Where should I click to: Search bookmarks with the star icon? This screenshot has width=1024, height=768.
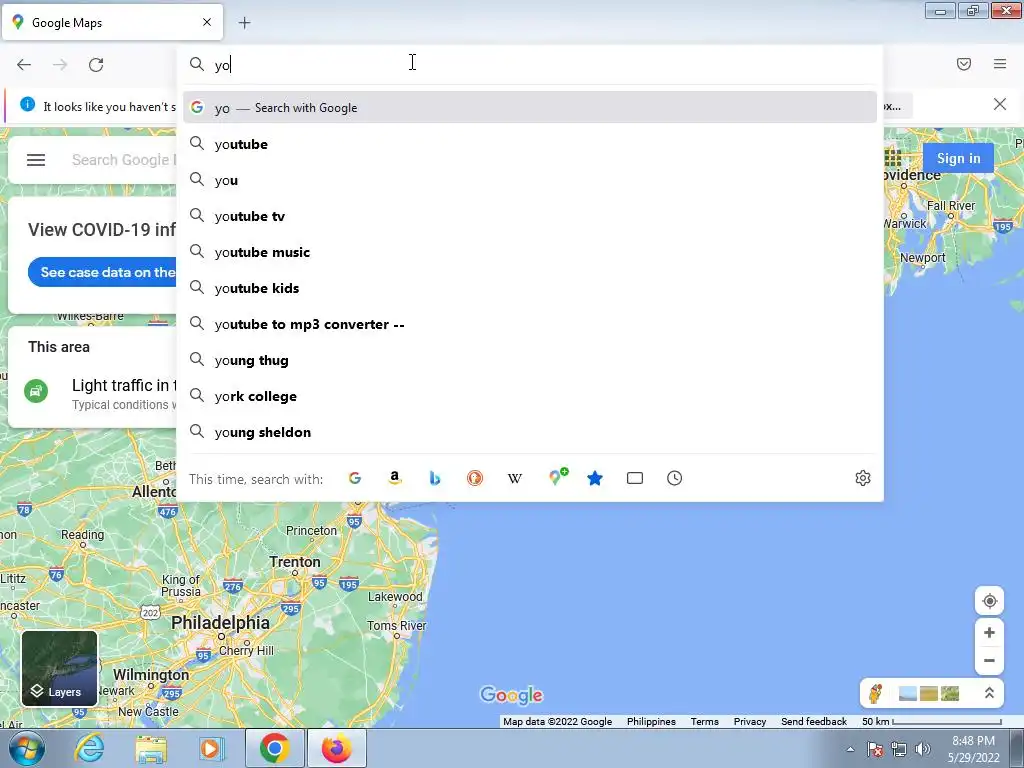click(594, 478)
